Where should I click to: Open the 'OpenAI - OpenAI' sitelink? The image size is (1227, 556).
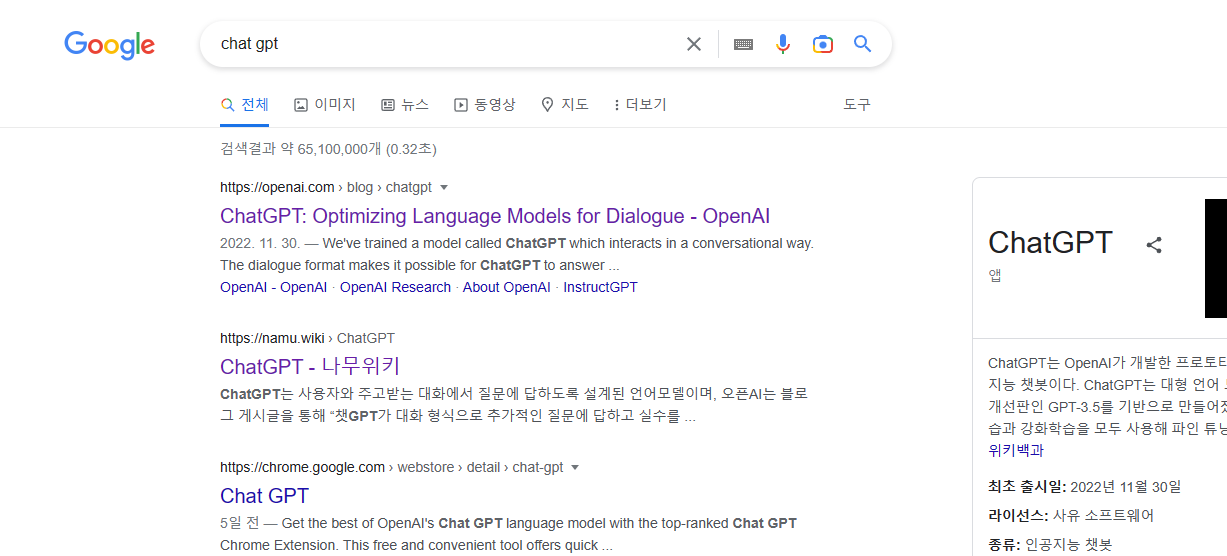point(273,287)
